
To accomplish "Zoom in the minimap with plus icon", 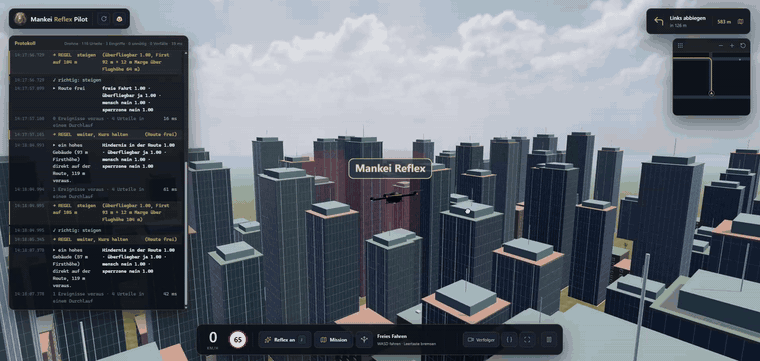I will point(732,46).
